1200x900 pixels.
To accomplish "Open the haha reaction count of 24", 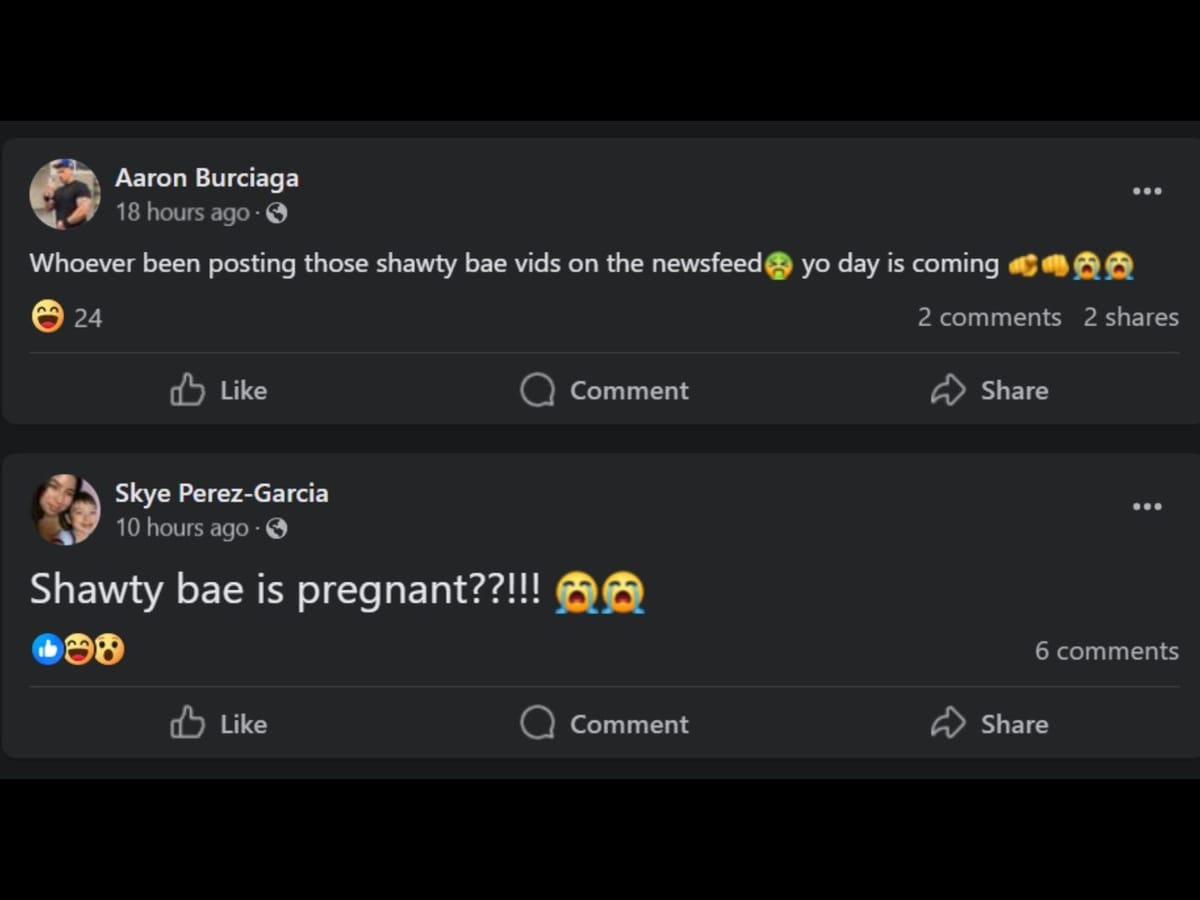I will point(67,318).
